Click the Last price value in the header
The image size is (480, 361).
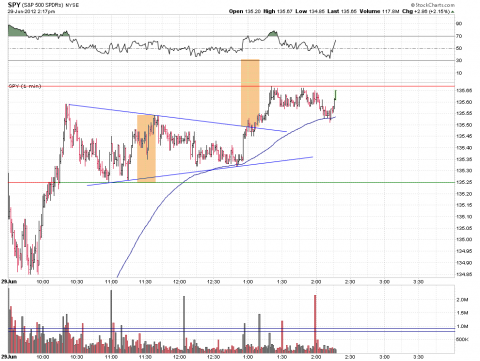[349, 11]
